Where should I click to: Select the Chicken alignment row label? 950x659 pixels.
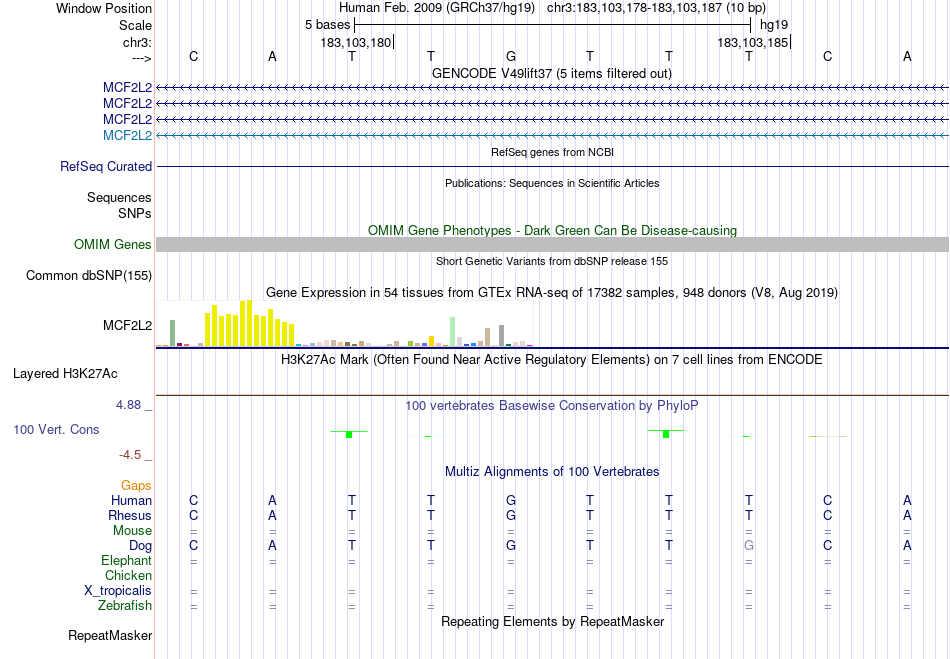pos(128,575)
